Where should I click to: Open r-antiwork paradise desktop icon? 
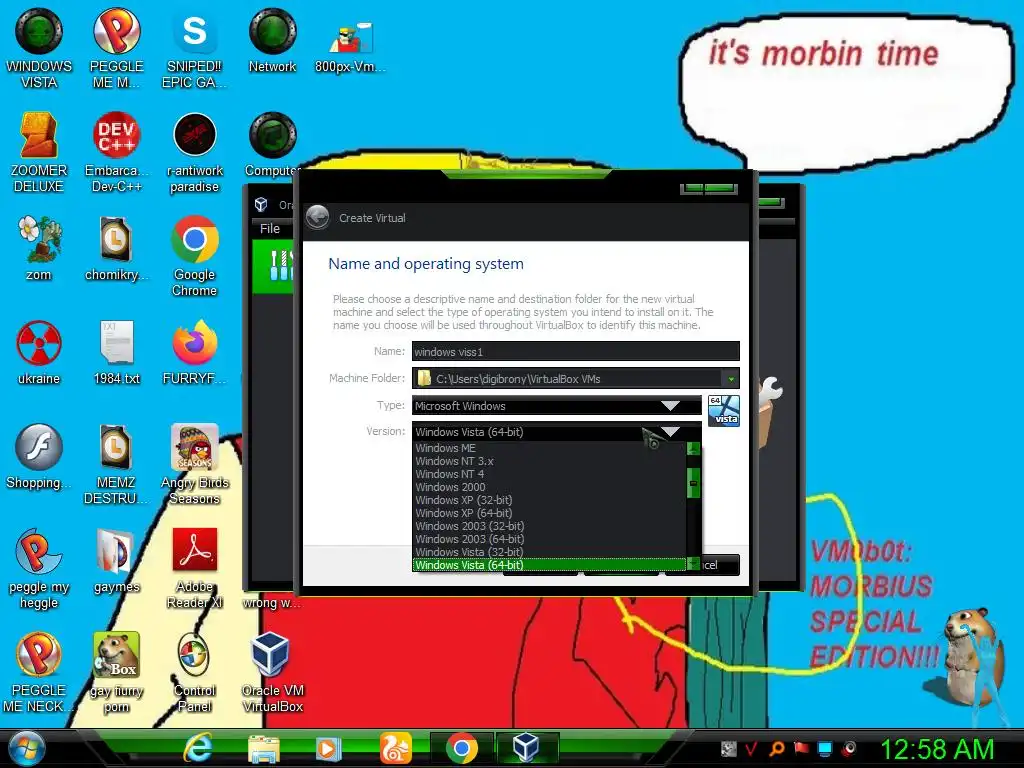point(194,152)
